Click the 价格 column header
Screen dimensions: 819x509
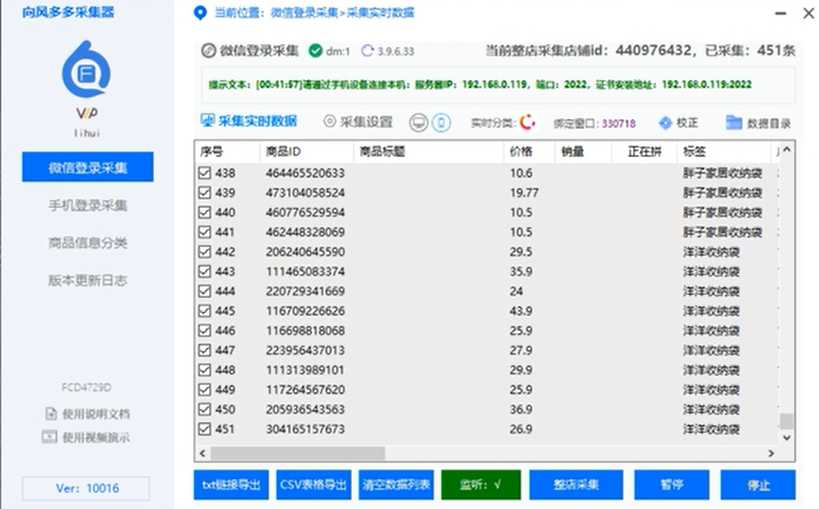pyautogui.click(x=521, y=152)
